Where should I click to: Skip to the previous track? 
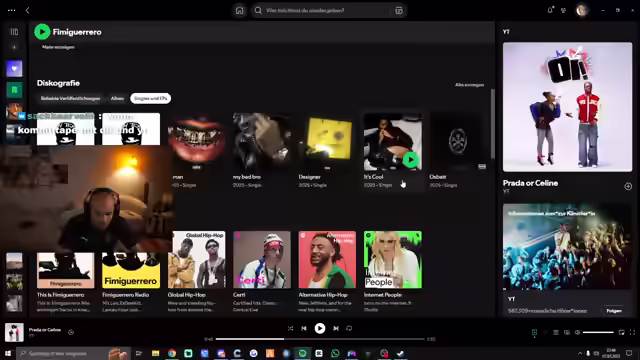coord(304,328)
